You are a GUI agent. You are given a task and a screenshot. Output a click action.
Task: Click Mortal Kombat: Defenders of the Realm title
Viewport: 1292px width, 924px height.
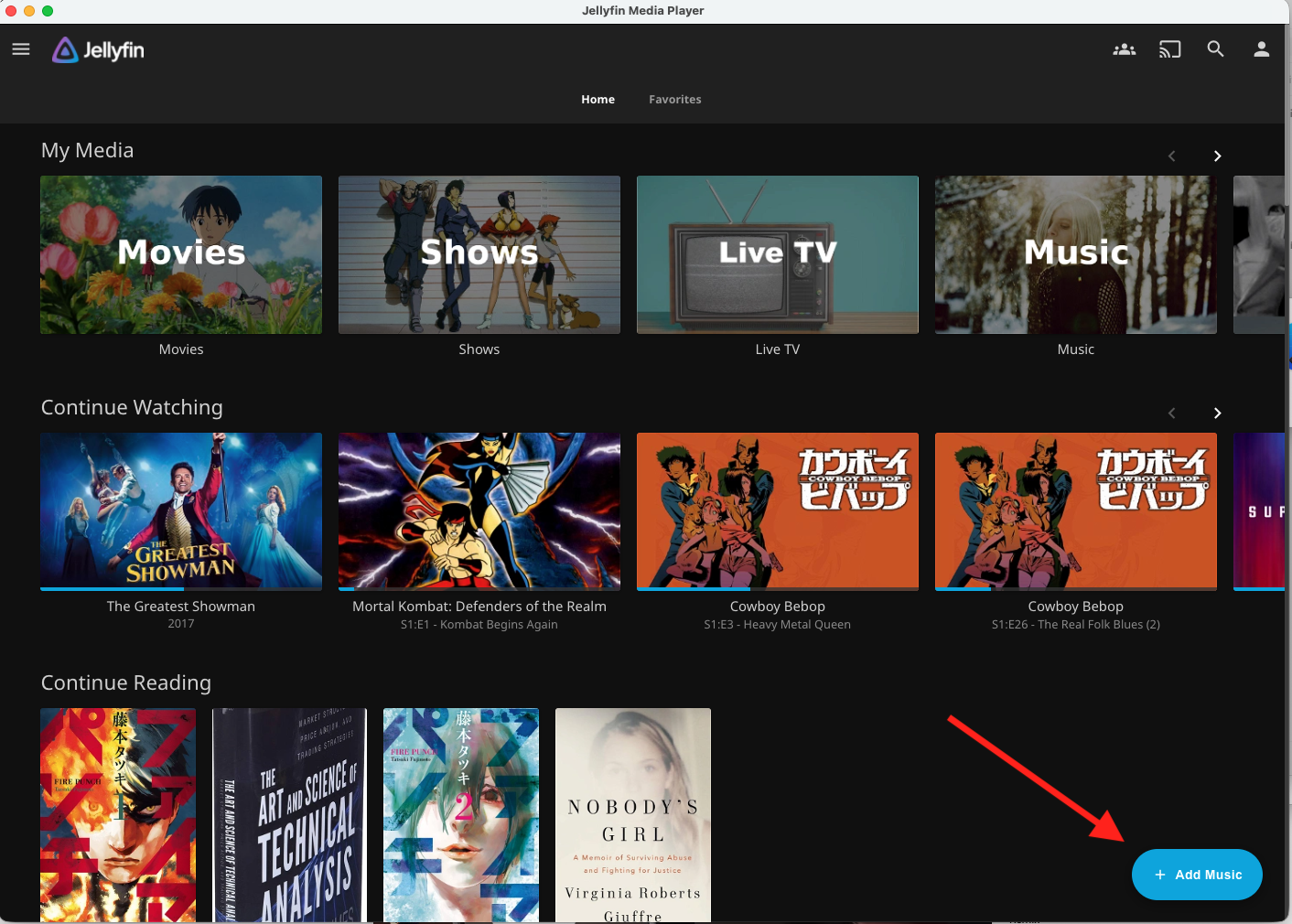[479, 607]
